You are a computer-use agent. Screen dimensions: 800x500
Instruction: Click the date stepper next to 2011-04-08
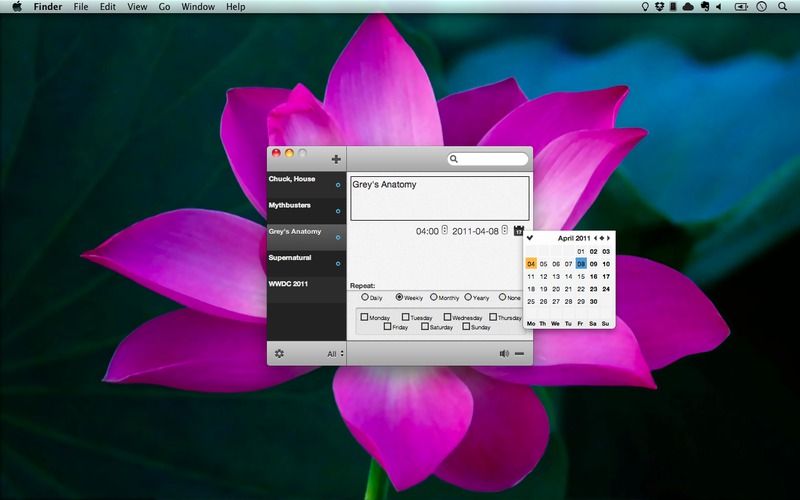[x=505, y=231]
